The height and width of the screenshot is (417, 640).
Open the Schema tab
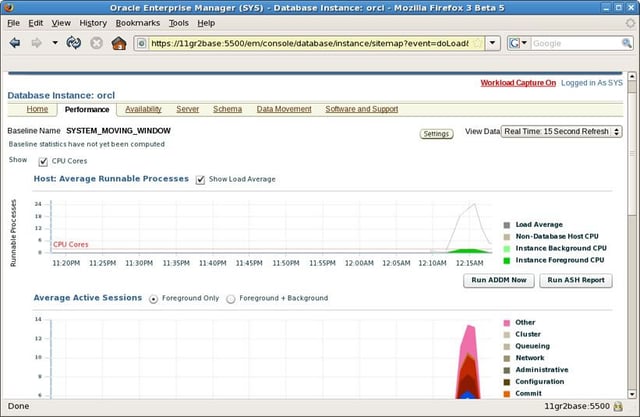coord(227,109)
